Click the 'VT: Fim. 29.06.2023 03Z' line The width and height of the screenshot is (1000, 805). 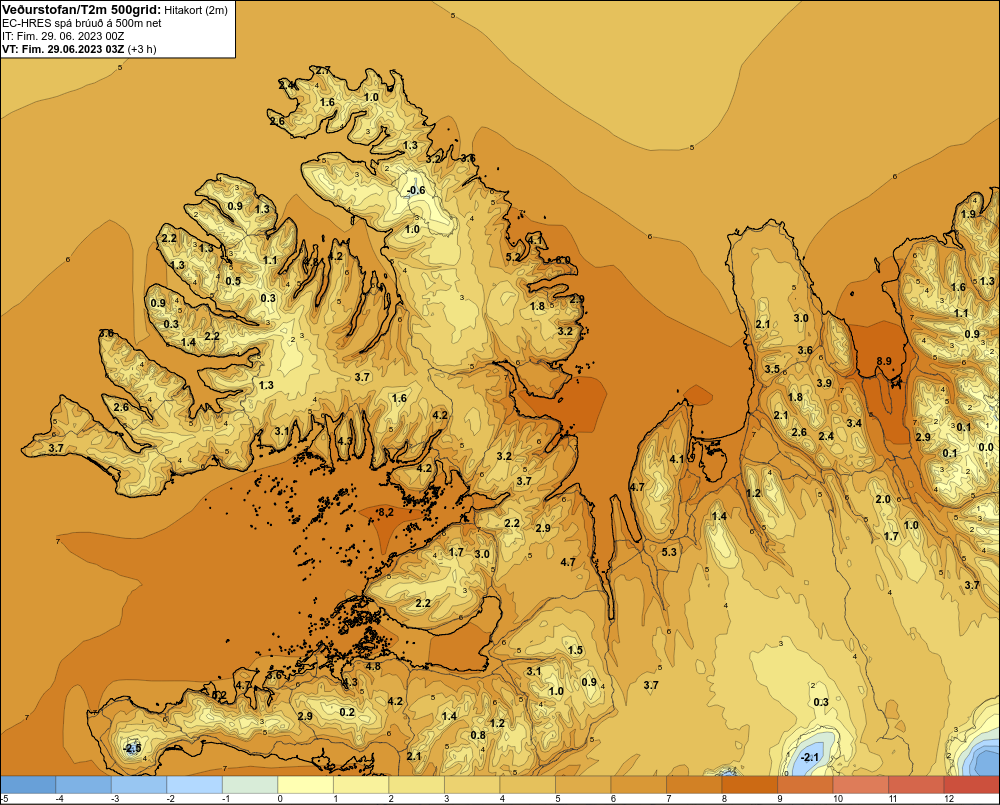pos(63,49)
